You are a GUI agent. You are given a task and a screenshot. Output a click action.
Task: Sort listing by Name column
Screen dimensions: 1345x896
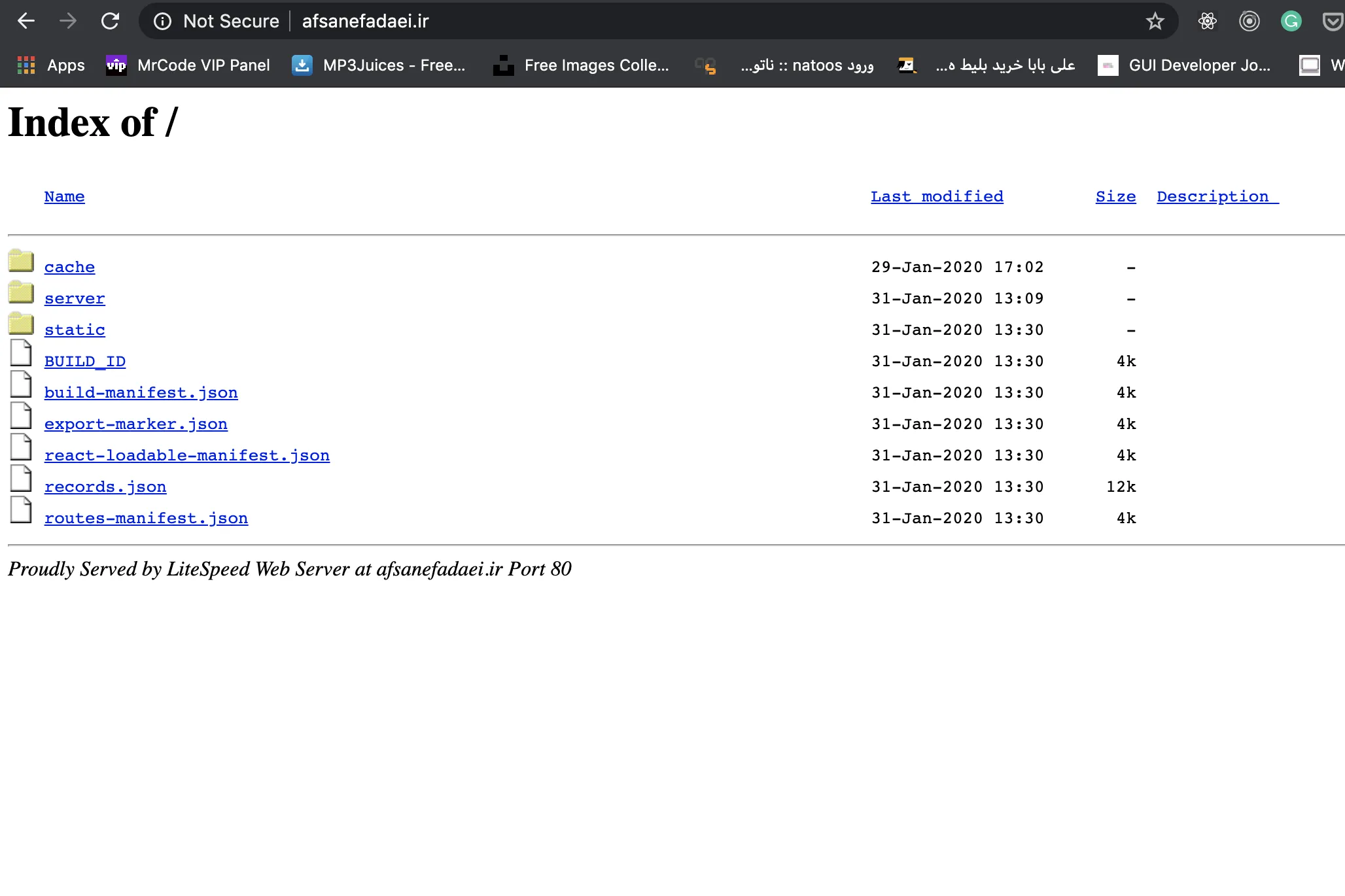[64, 197]
